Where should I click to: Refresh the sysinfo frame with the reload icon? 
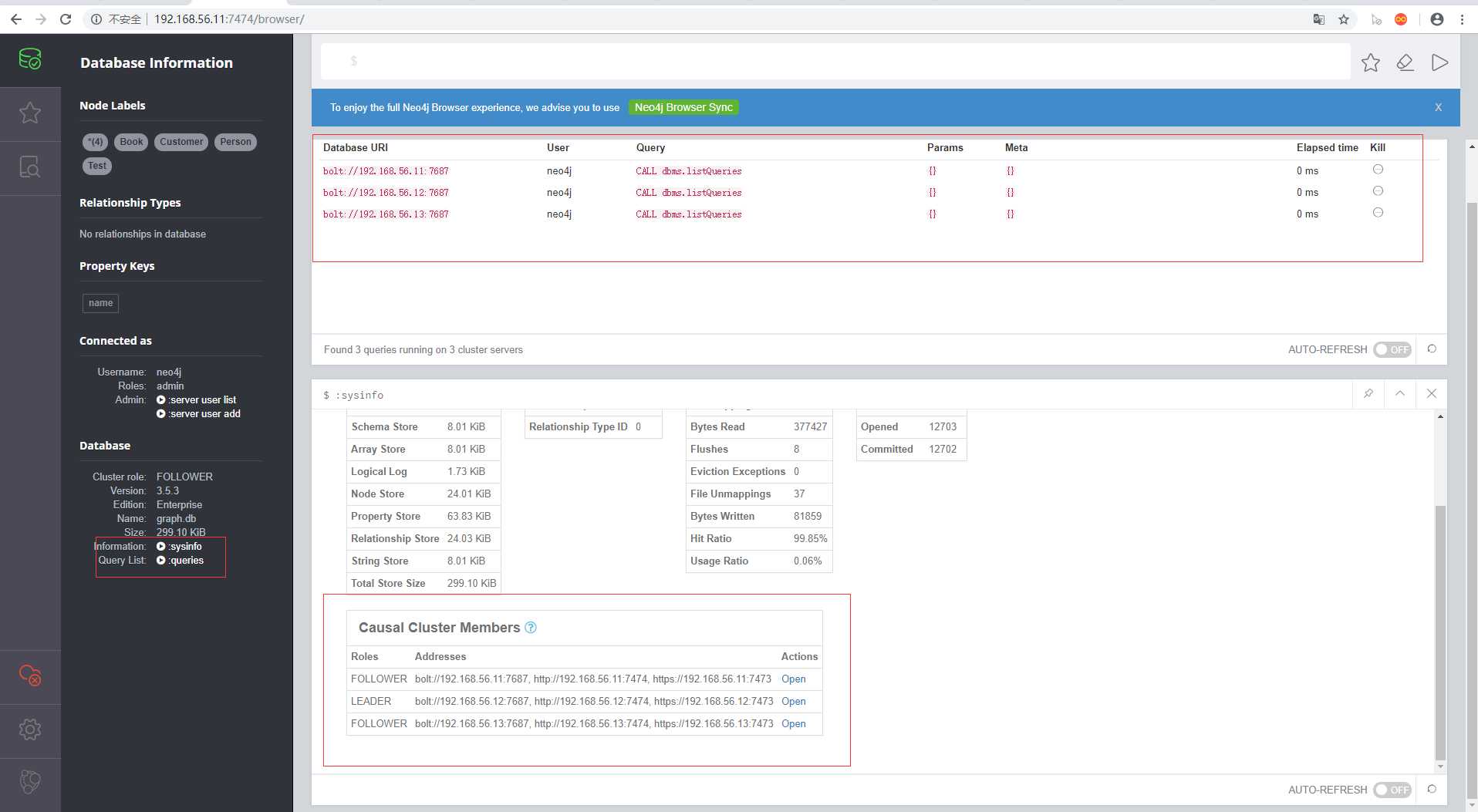pos(1432,790)
